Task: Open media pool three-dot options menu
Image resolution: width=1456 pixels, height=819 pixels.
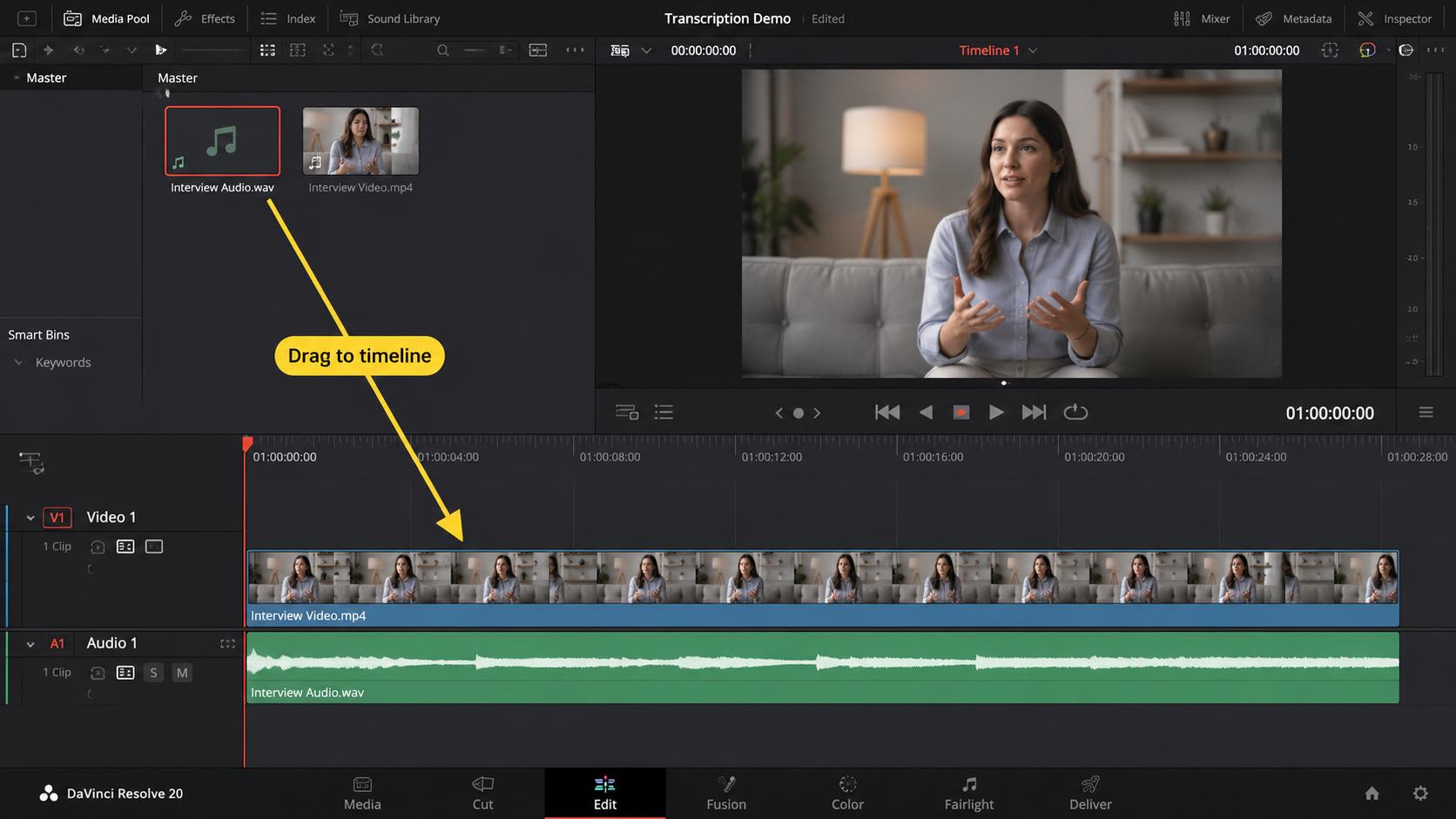Action: pos(575,50)
